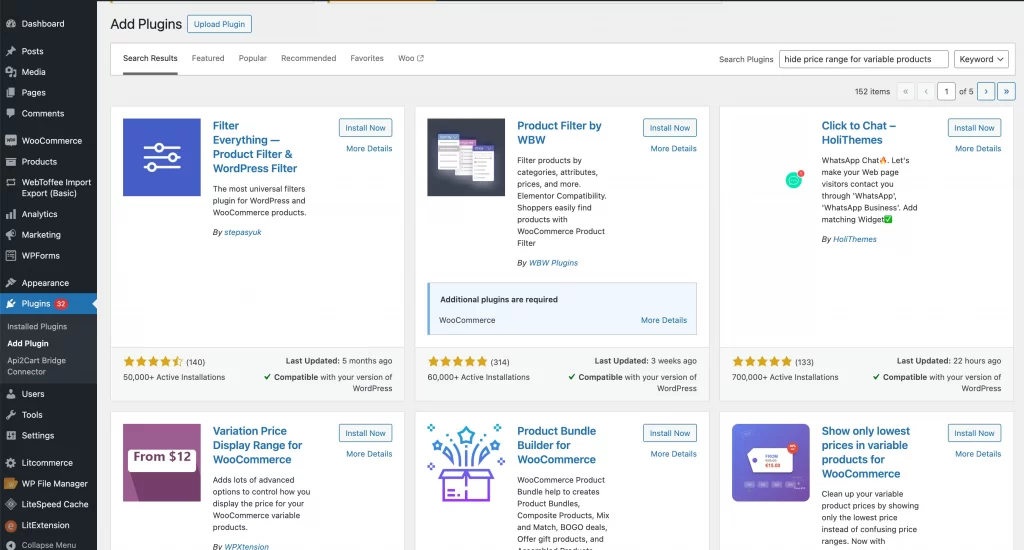1024x550 pixels.
Task: Install Product Bundle Builder for WooCommerce
Action: tap(670, 433)
